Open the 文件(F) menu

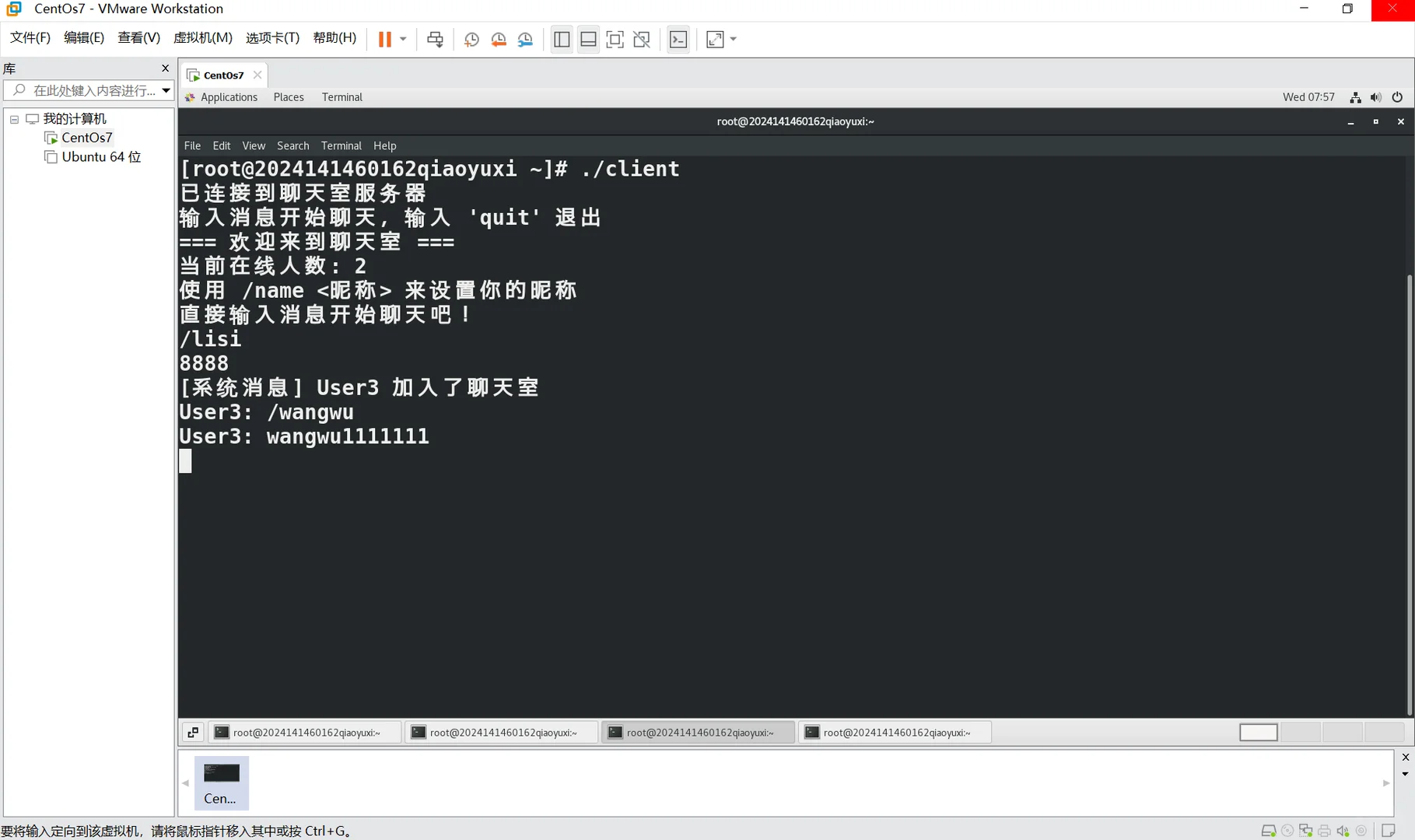click(30, 38)
